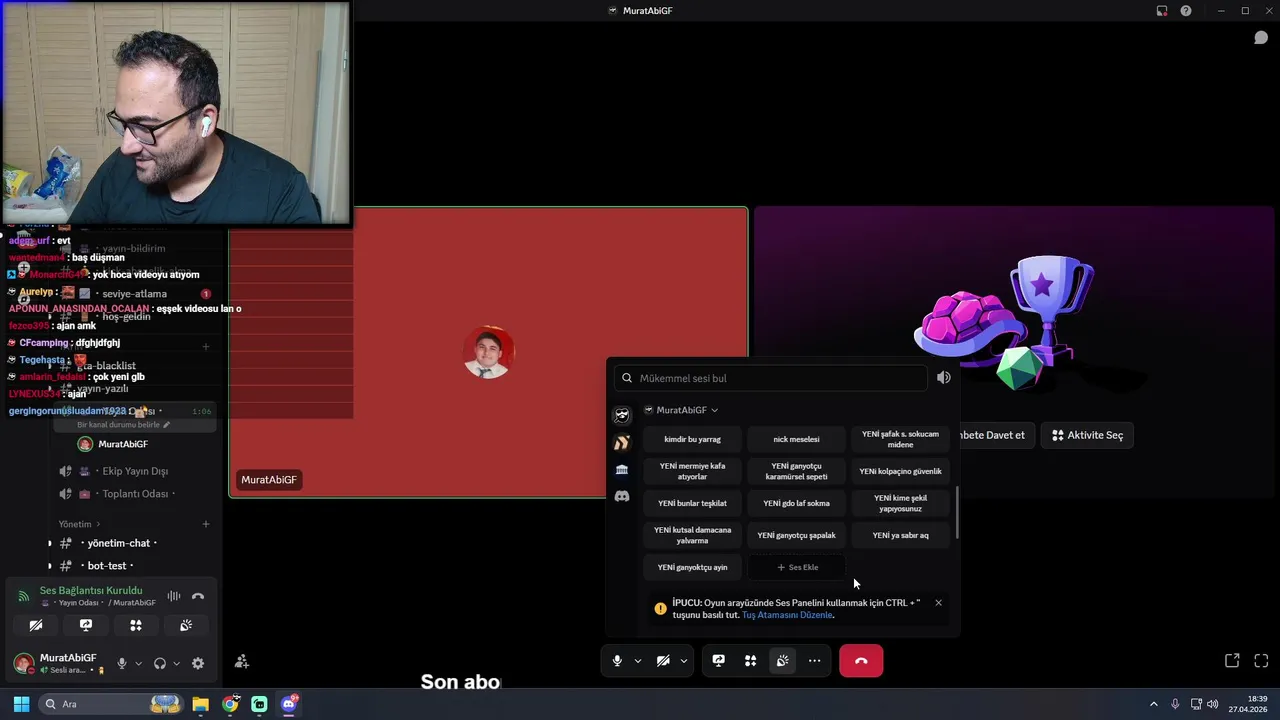Open Discord help question mark icon
The image size is (1280, 720).
pos(1186,11)
